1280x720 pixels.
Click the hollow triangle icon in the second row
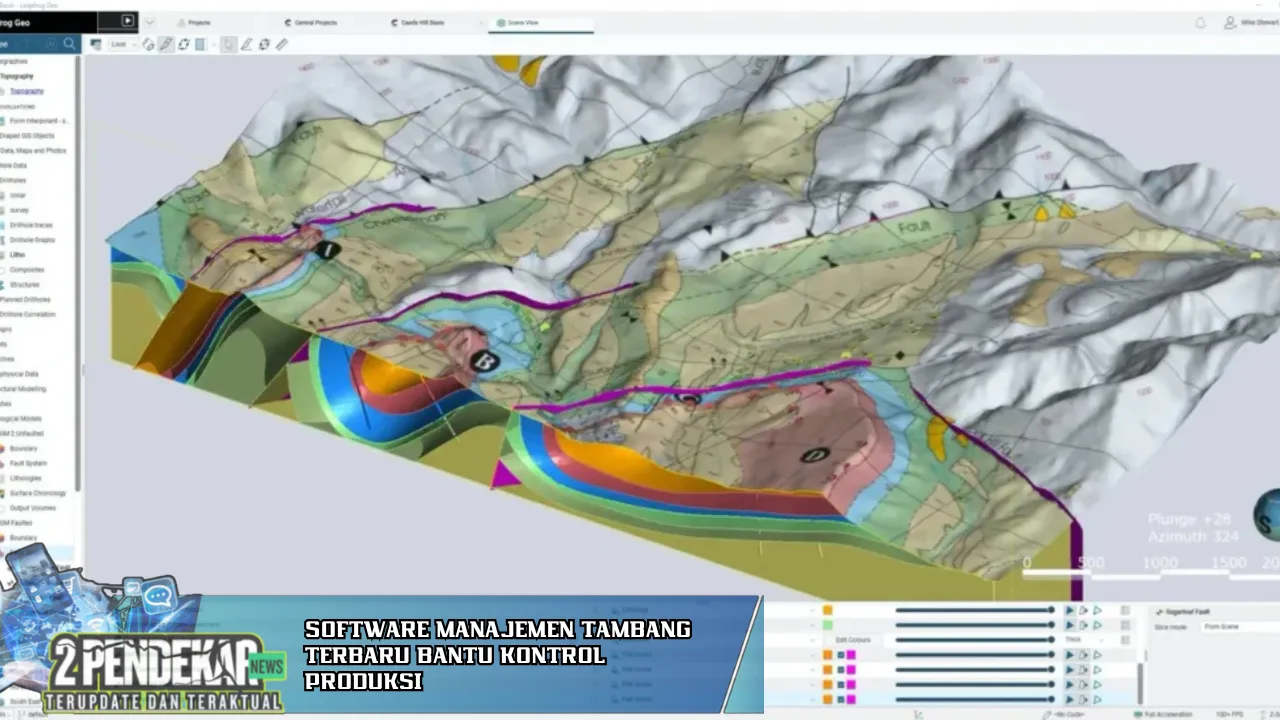coord(1097,625)
